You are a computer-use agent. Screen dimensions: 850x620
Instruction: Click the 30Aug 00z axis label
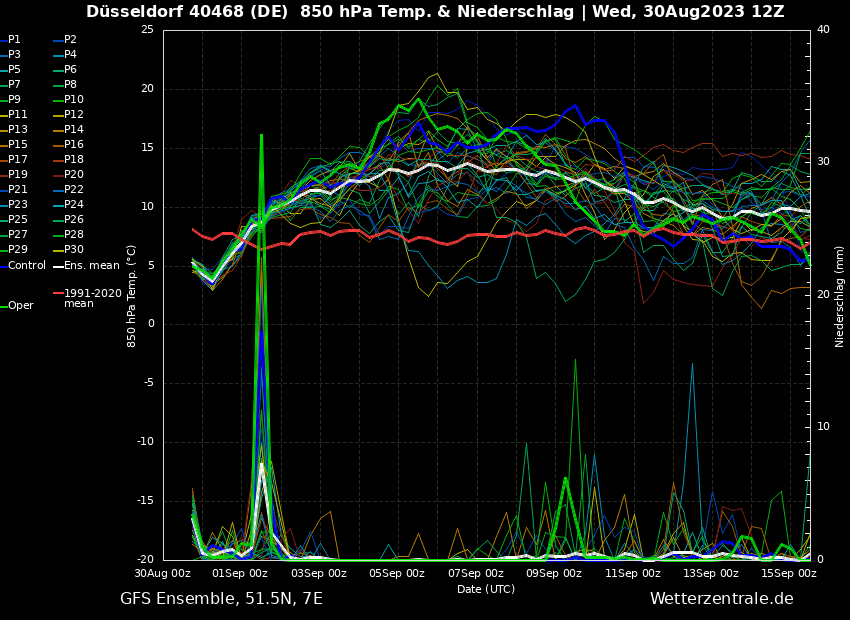163,574
